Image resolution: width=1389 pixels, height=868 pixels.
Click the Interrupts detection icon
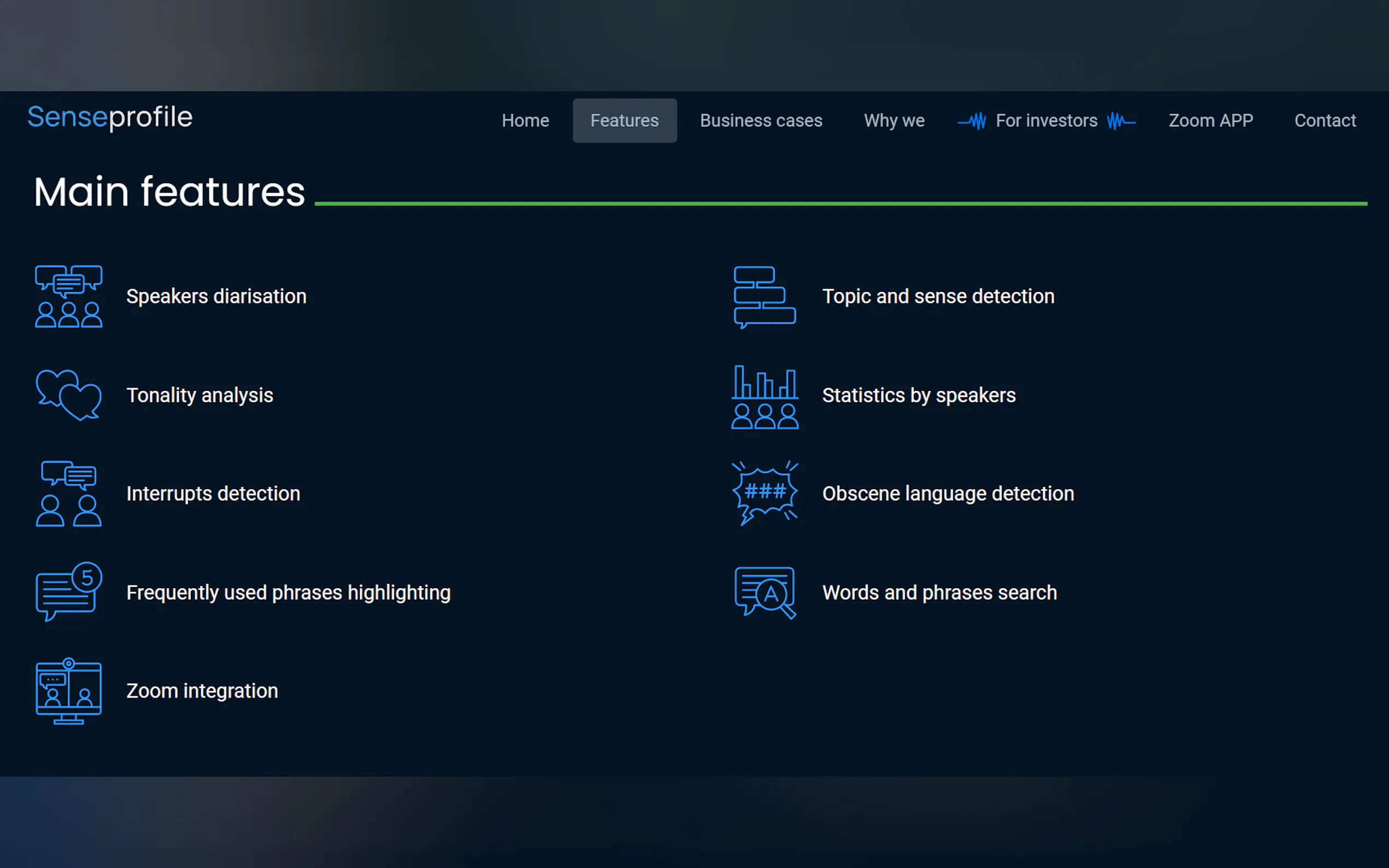pos(68,494)
